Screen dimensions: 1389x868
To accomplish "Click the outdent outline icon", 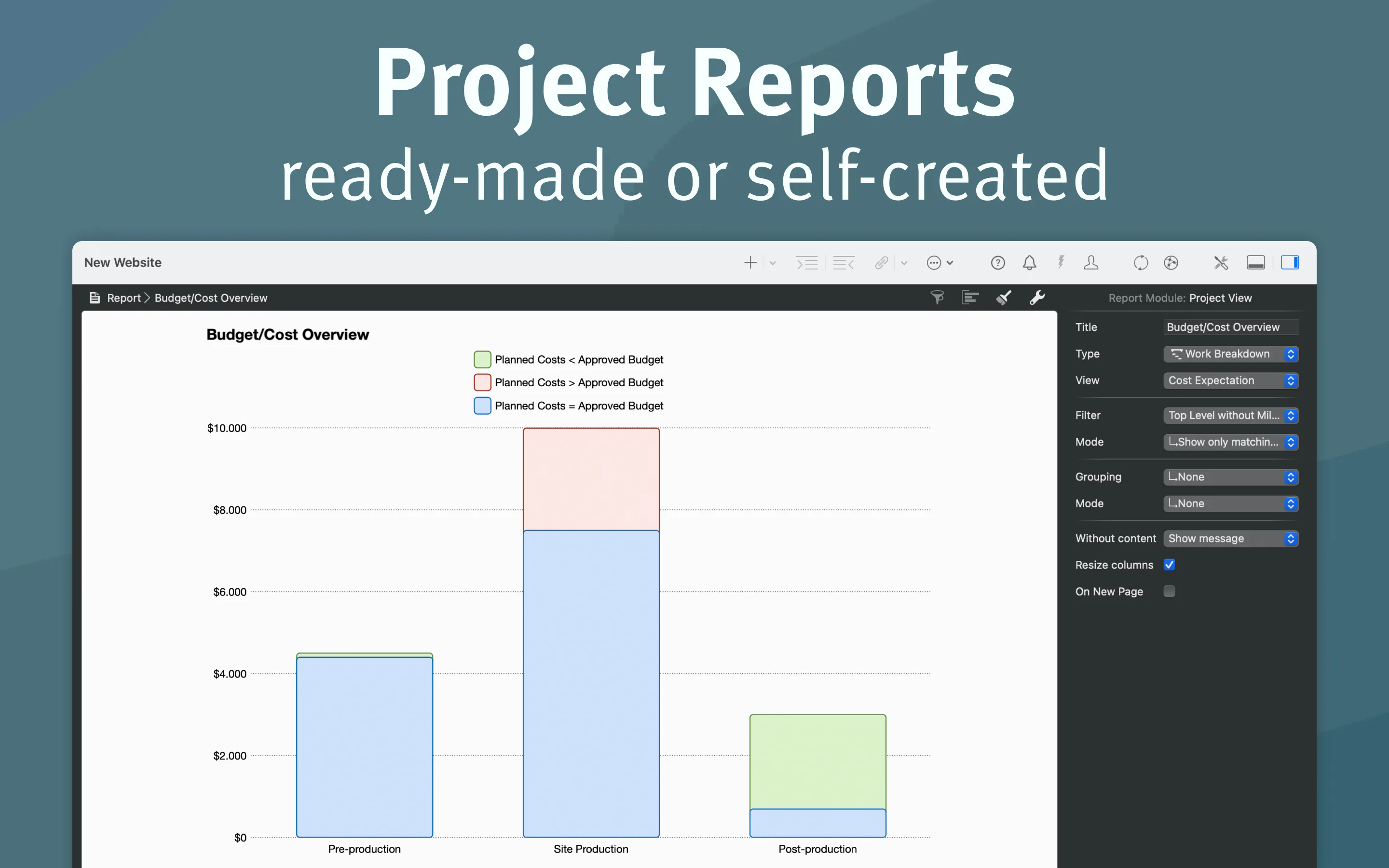I will point(844,263).
